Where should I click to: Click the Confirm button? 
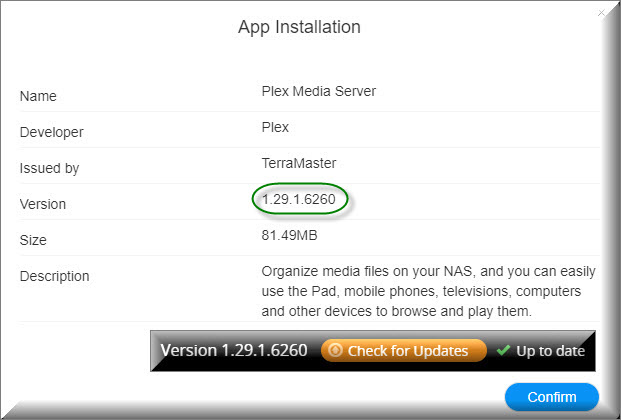552,397
